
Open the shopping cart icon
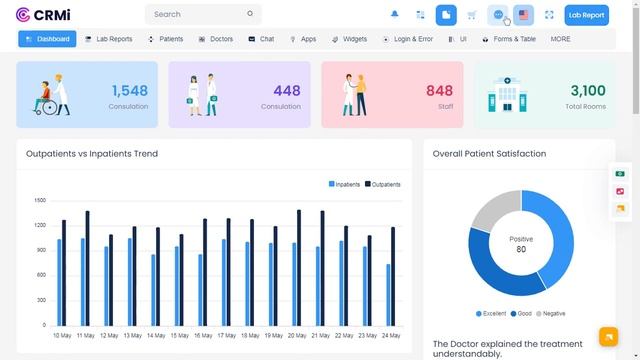[x=472, y=15]
